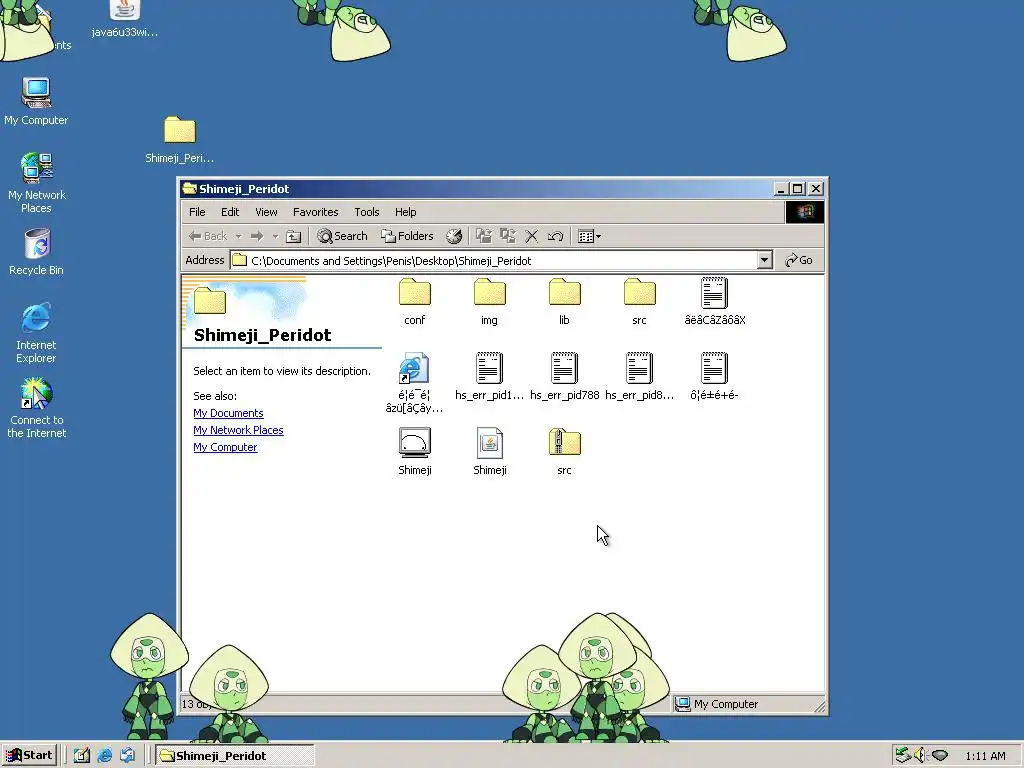Open the Help menu
Image resolution: width=1024 pixels, height=768 pixels.
(x=406, y=212)
